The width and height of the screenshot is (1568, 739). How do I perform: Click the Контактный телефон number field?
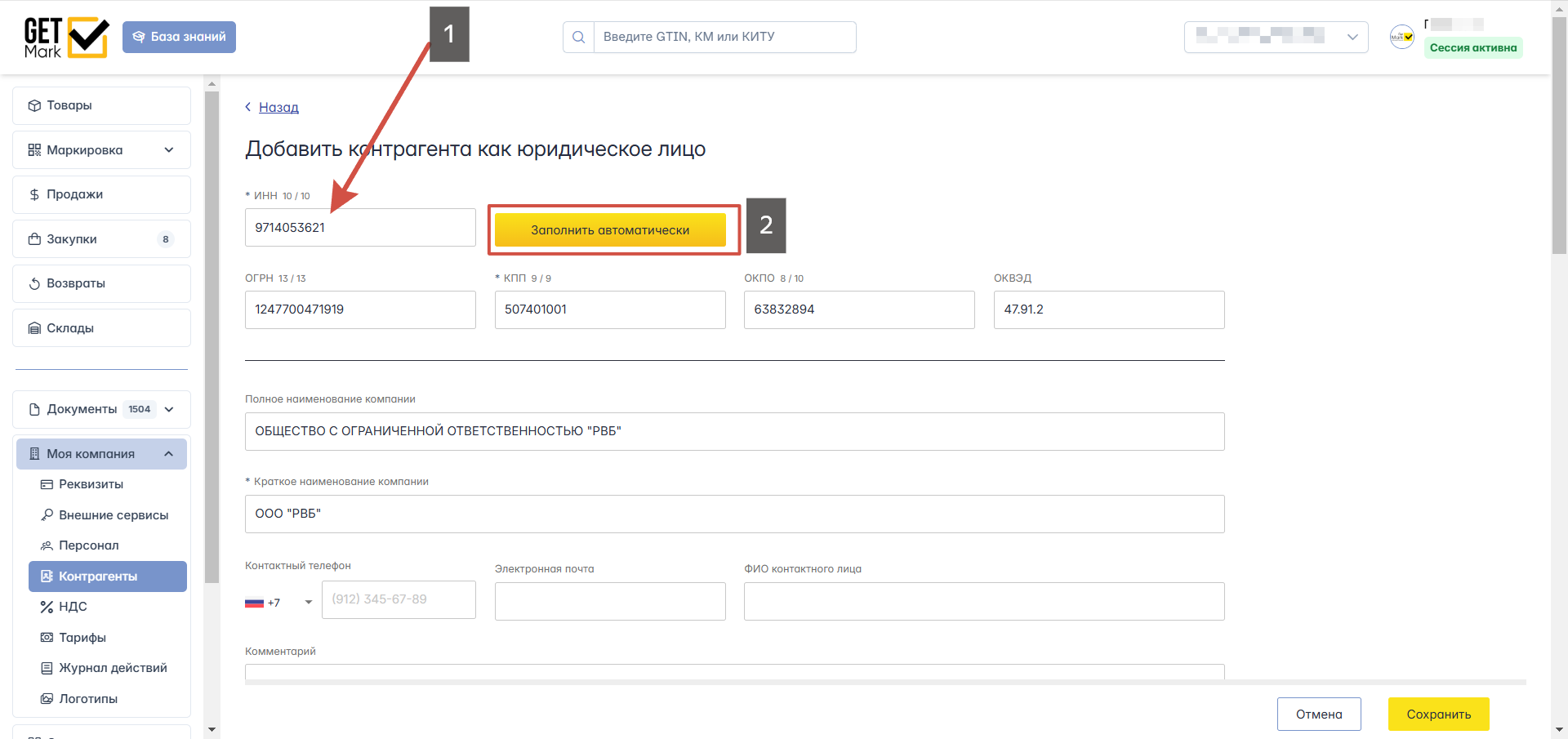tap(399, 599)
